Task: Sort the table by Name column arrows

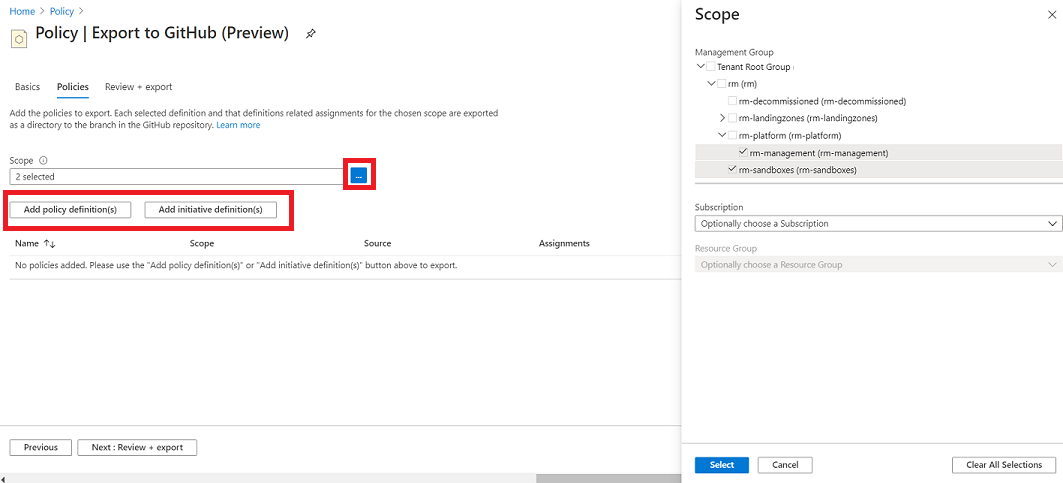Action: (49, 243)
